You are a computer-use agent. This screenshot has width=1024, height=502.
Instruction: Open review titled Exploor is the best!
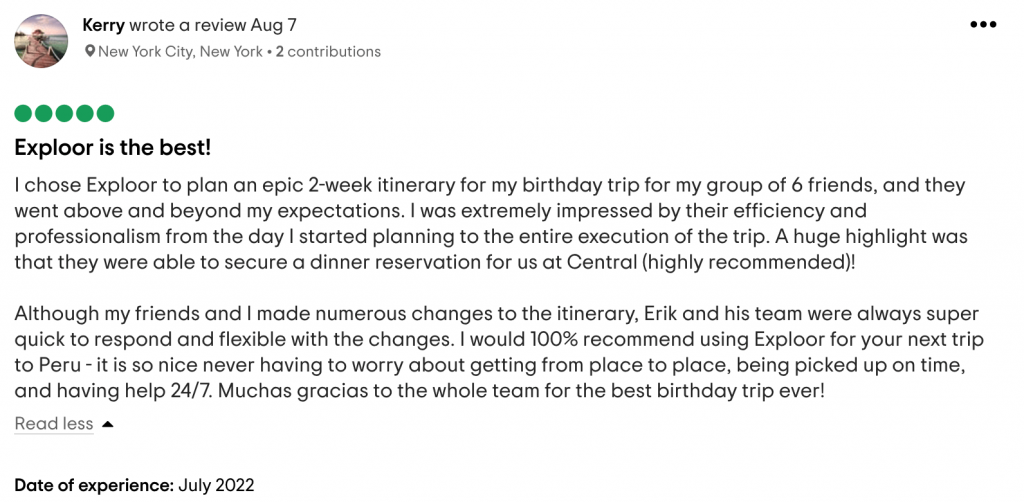click(x=112, y=148)
